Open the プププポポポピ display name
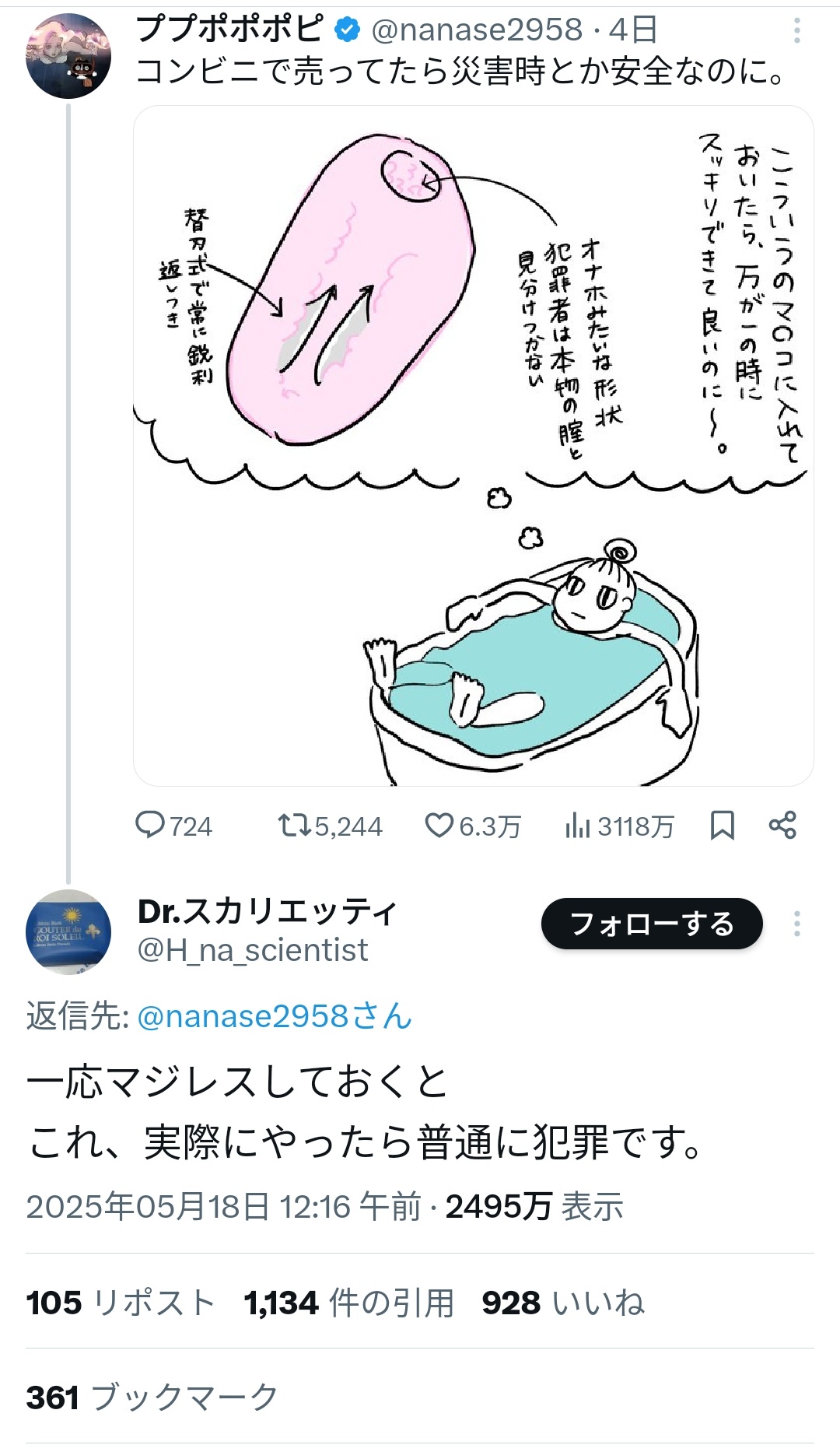Image resolution: width=840 pixels, height=1452 pixels. pyautogui.click(x=229, y=30)
